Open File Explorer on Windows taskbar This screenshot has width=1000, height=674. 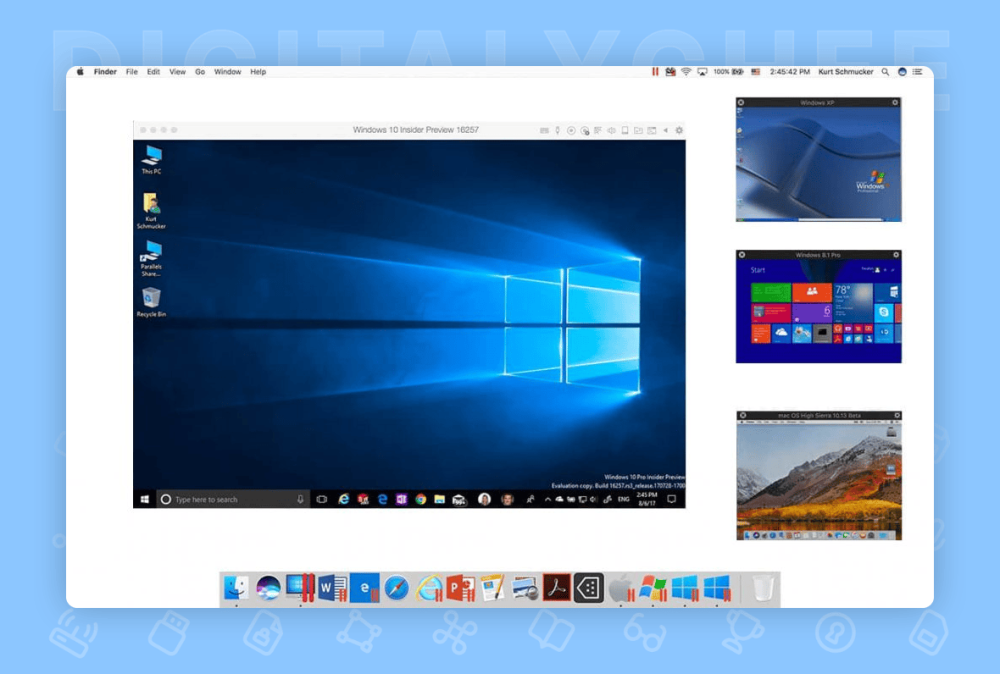click(x=439, y=499)
